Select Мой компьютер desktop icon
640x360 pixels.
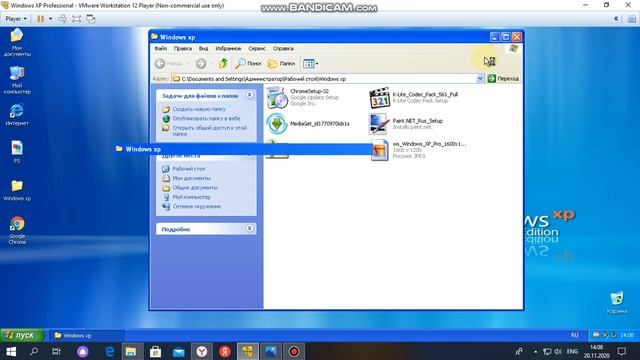click(x=17, y=80)
